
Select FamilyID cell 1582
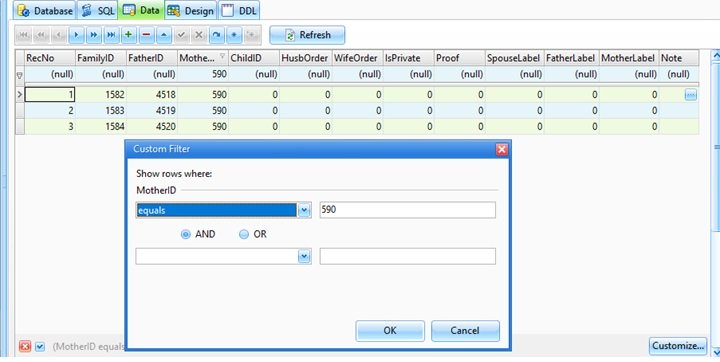tap(101, 95)
